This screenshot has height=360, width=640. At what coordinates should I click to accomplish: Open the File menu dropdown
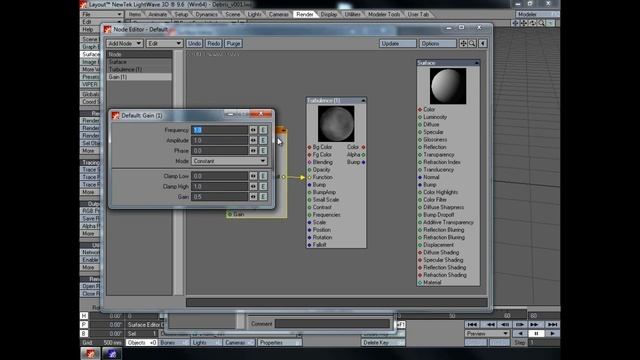click(101, 14)
